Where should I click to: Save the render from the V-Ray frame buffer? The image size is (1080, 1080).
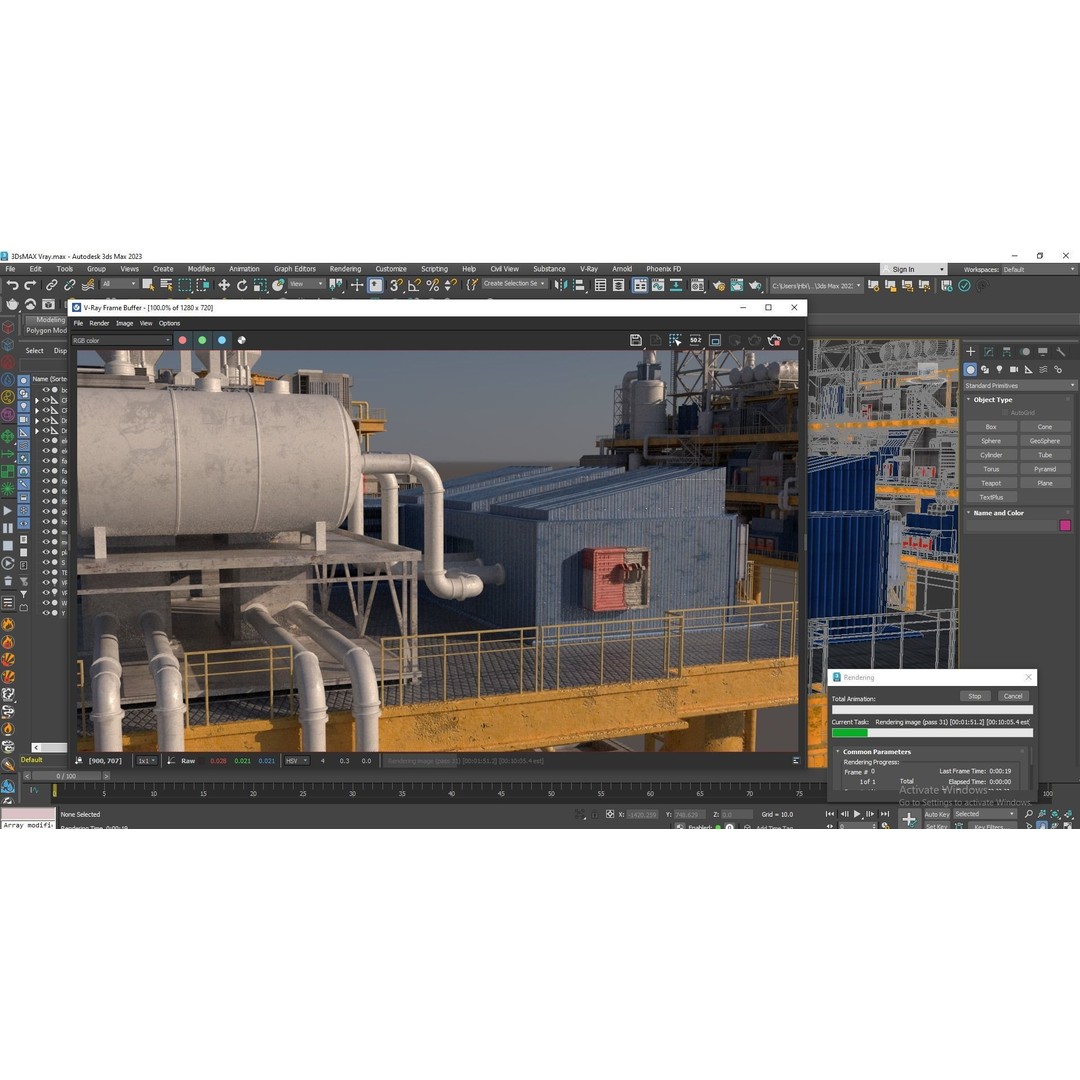pyautogui.click(x=636, y=340)
